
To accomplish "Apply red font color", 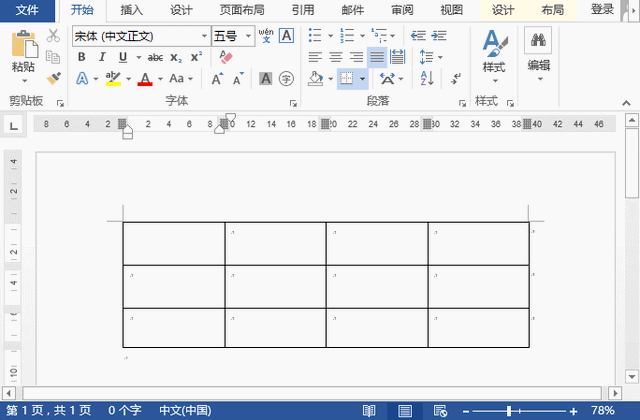I will [x=145, y=78].
